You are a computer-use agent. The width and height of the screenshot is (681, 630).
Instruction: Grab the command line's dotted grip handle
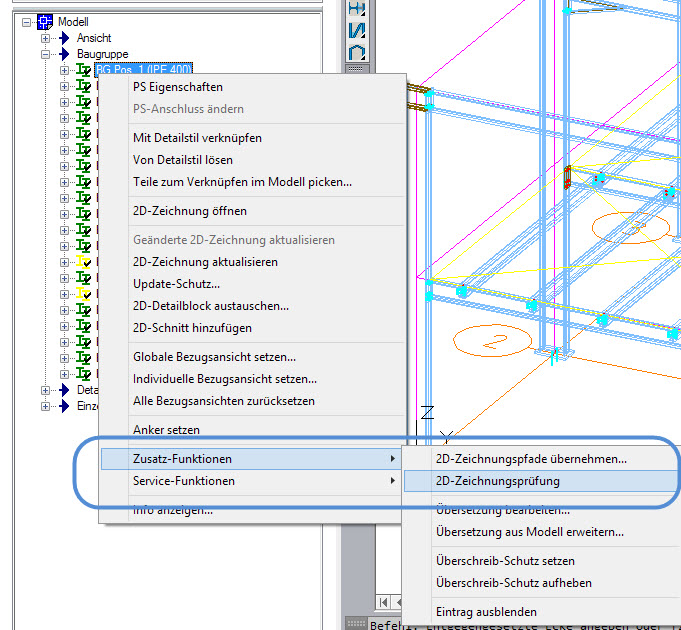356,623
